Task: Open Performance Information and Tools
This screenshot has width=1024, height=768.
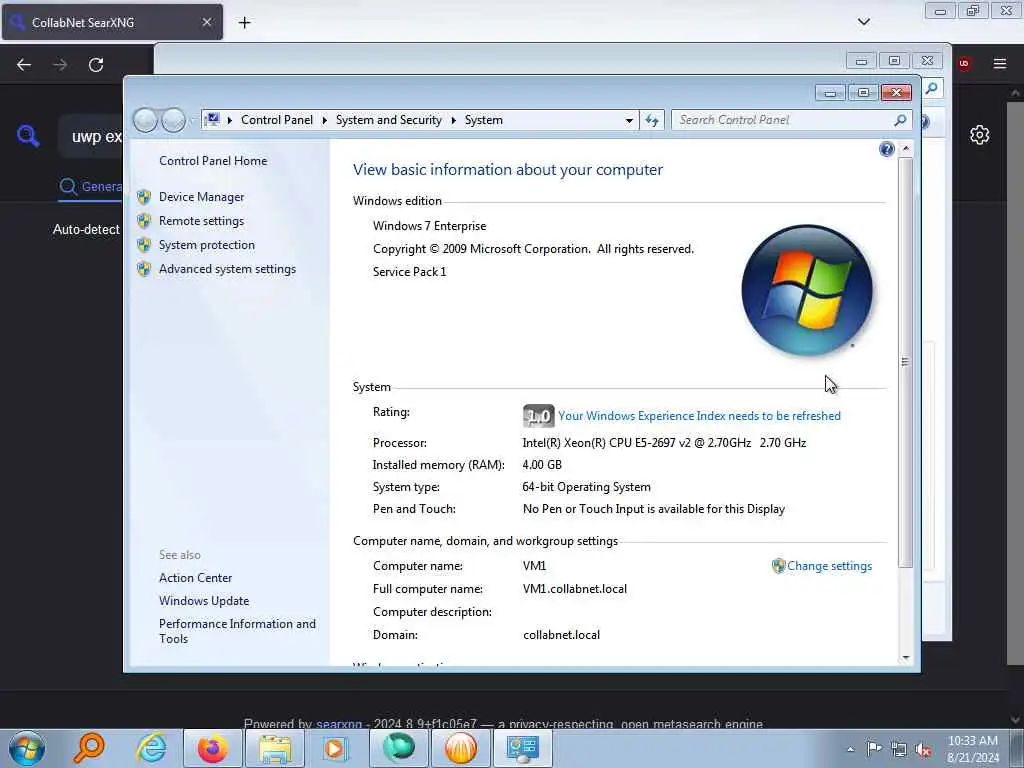Action: [x=237, y=631]
